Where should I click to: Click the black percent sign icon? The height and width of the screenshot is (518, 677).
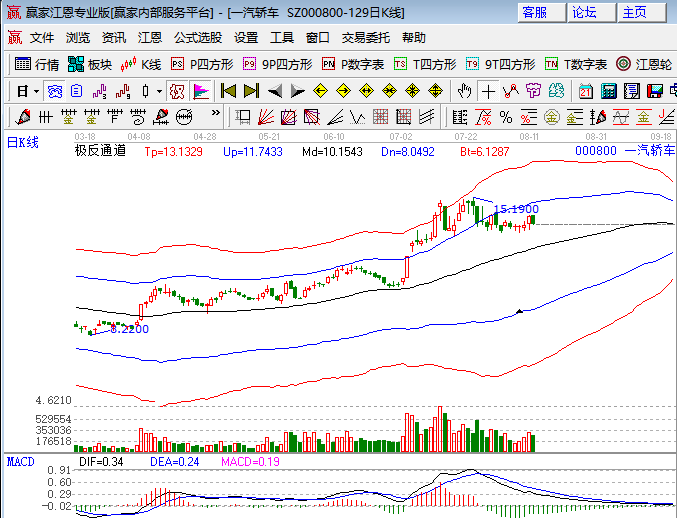tap(506, 117)
